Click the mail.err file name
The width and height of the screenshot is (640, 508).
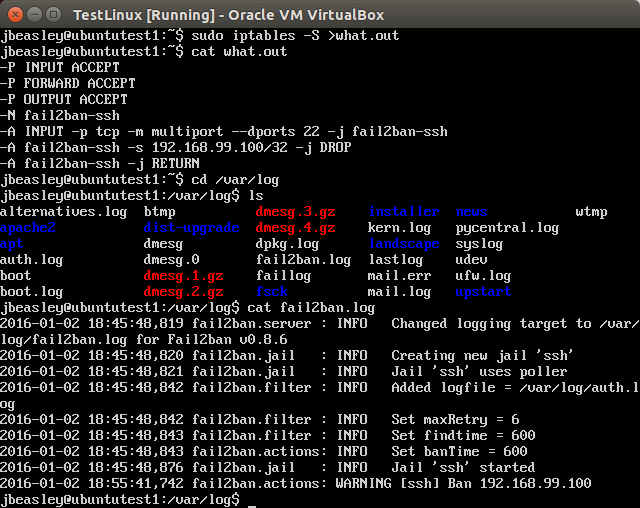(x=400, y=275)
